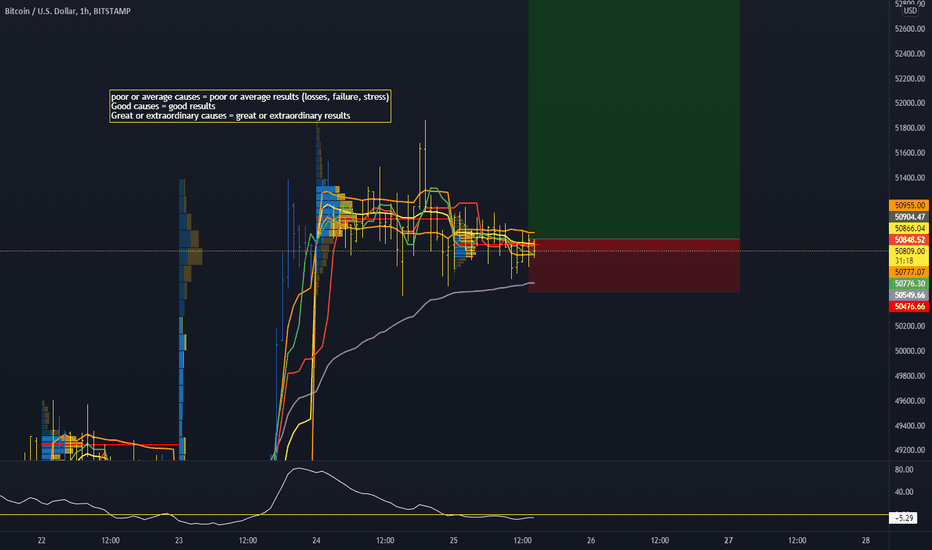This screenshot has width=932, height=550.
Task: Click the orange 50955.00 price label
Action: click(909, 205)
